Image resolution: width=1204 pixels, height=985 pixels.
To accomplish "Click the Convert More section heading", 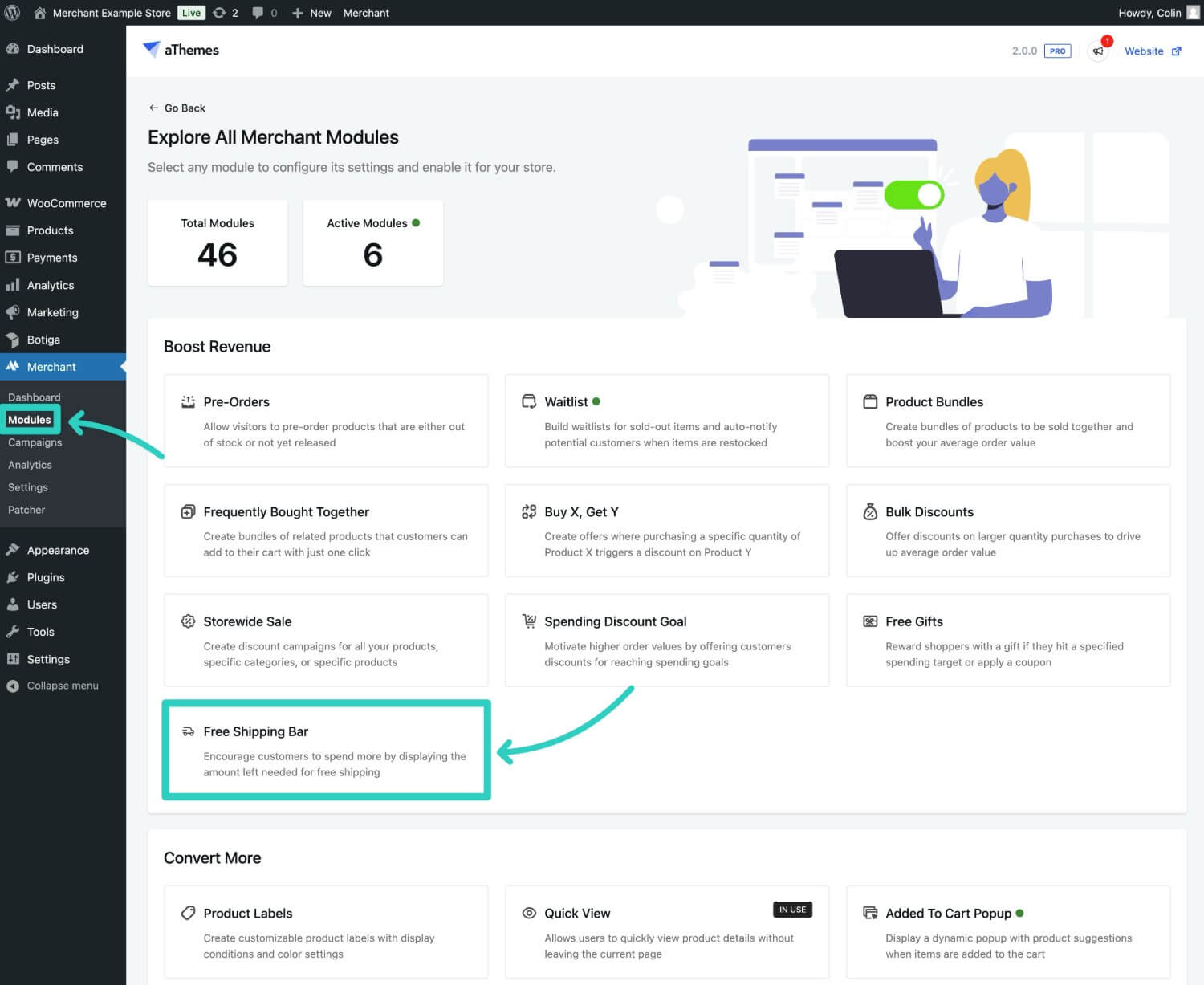I will [213, 858].
